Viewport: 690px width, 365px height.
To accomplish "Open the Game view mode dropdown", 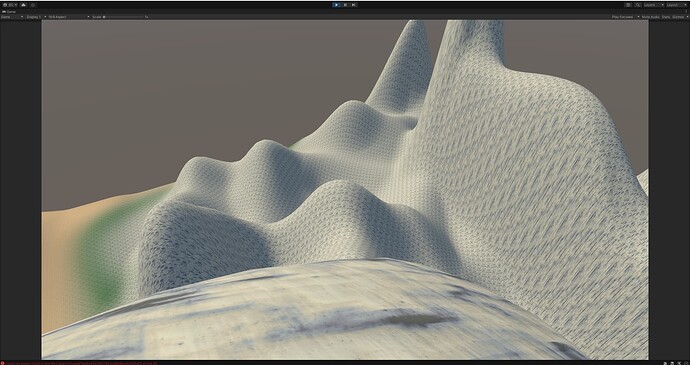I will (x=12, y=17).
